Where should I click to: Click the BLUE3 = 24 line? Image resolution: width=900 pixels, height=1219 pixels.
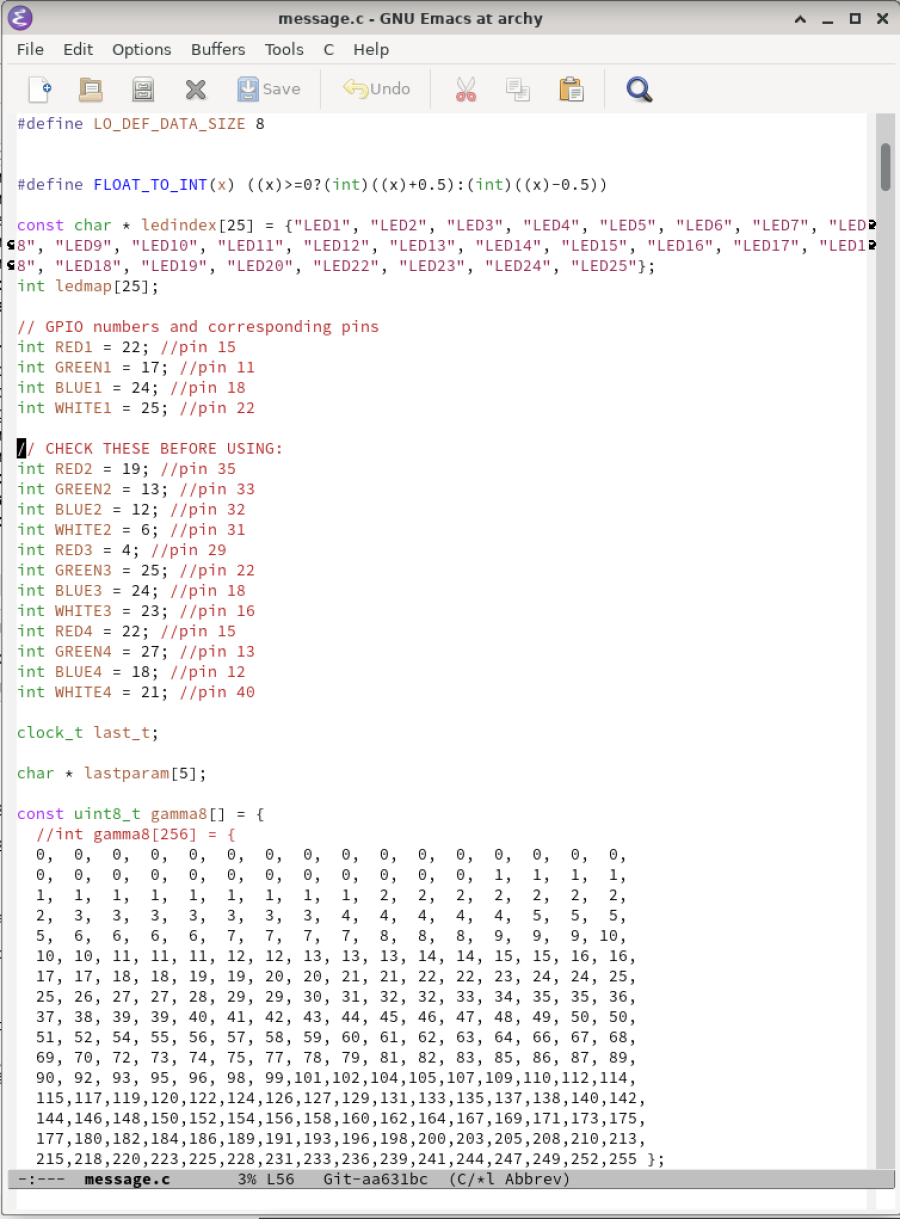tap(131, 590)
